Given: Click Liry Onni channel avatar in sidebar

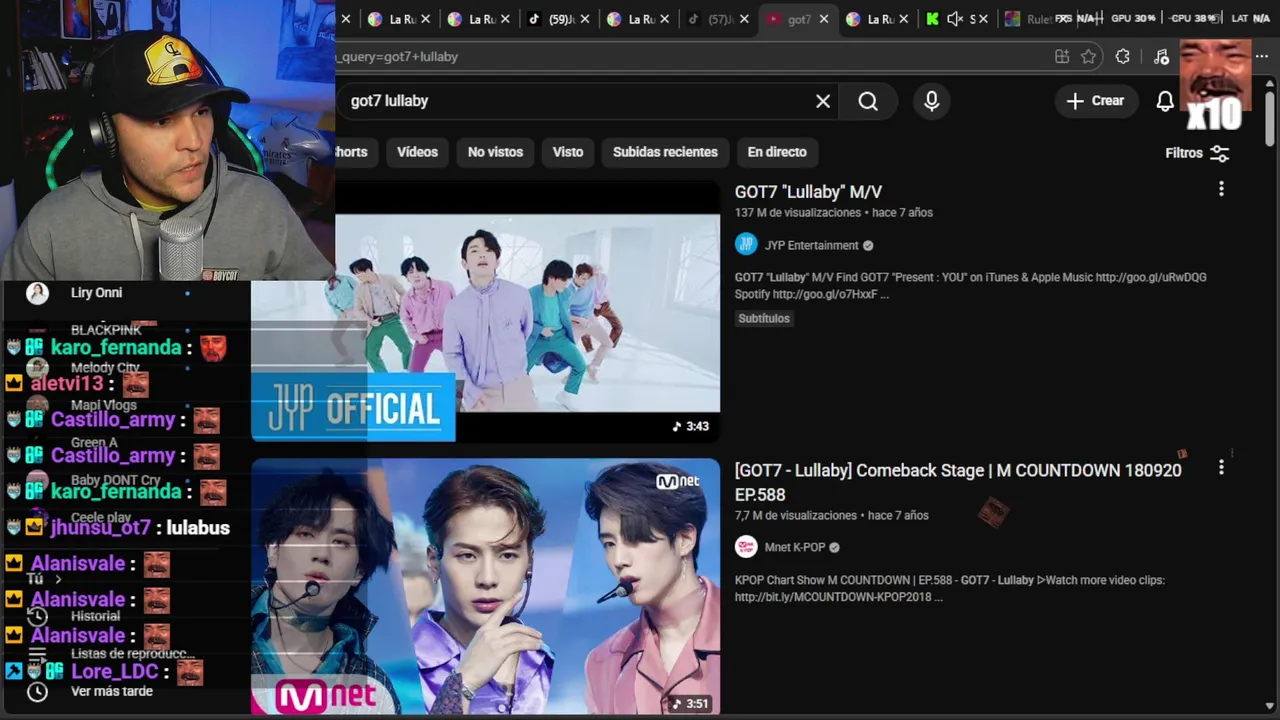Looking at the screenshot, I should [x=37, y=293].
